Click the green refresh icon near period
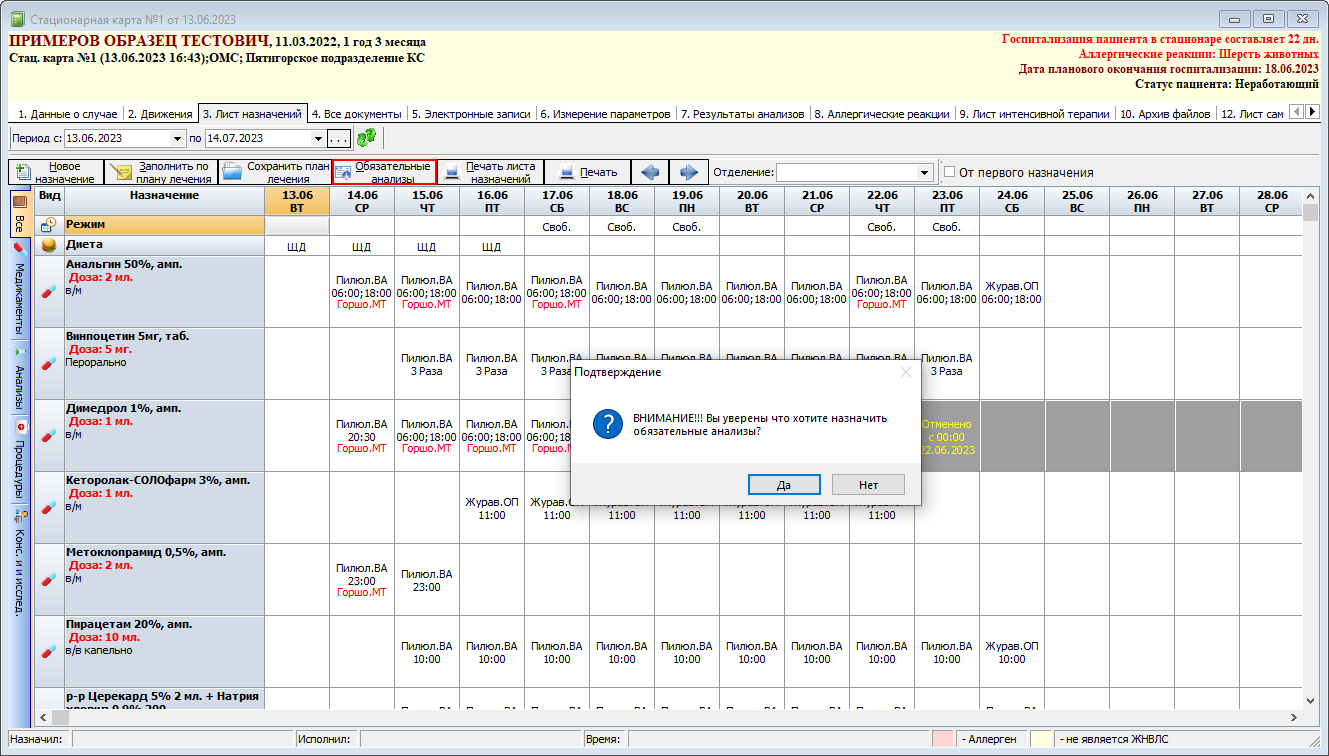 coord(366,138)
